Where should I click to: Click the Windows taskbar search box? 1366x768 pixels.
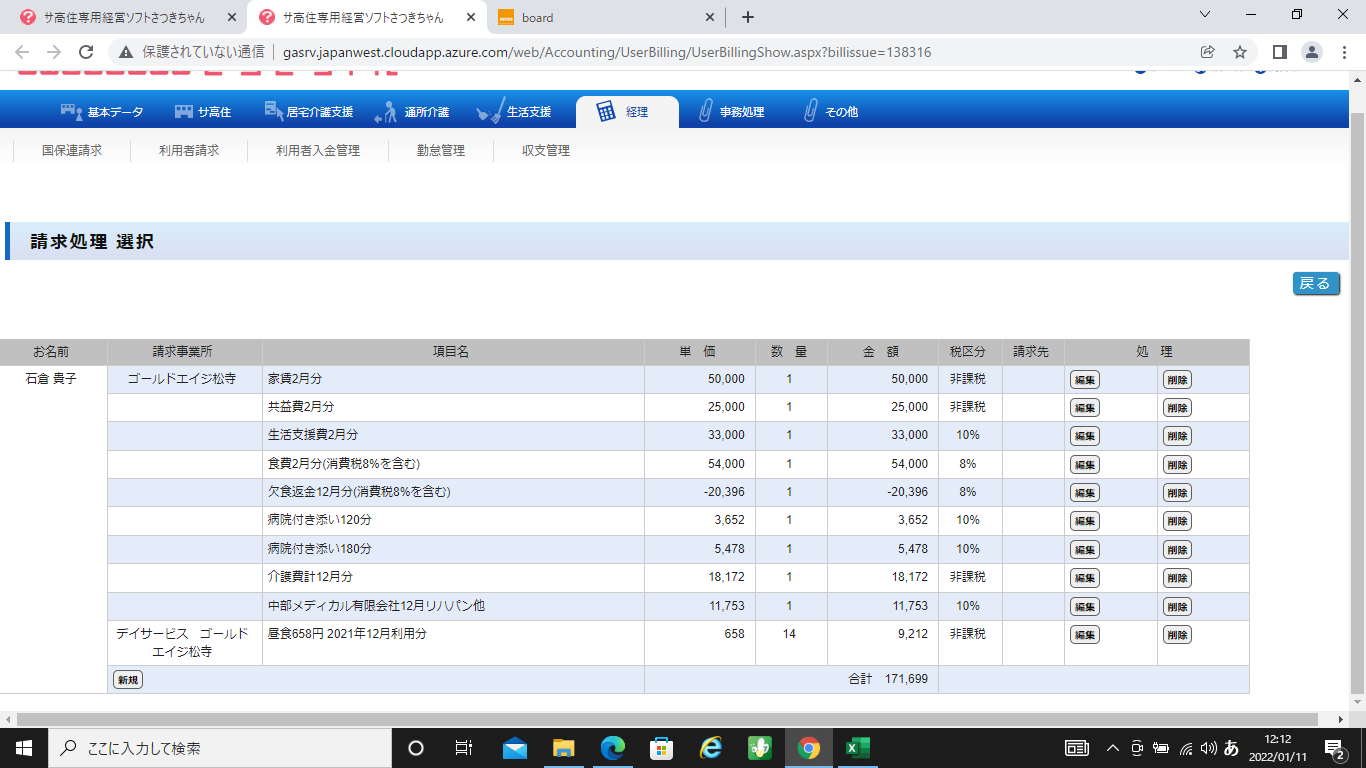click(220, 748)
